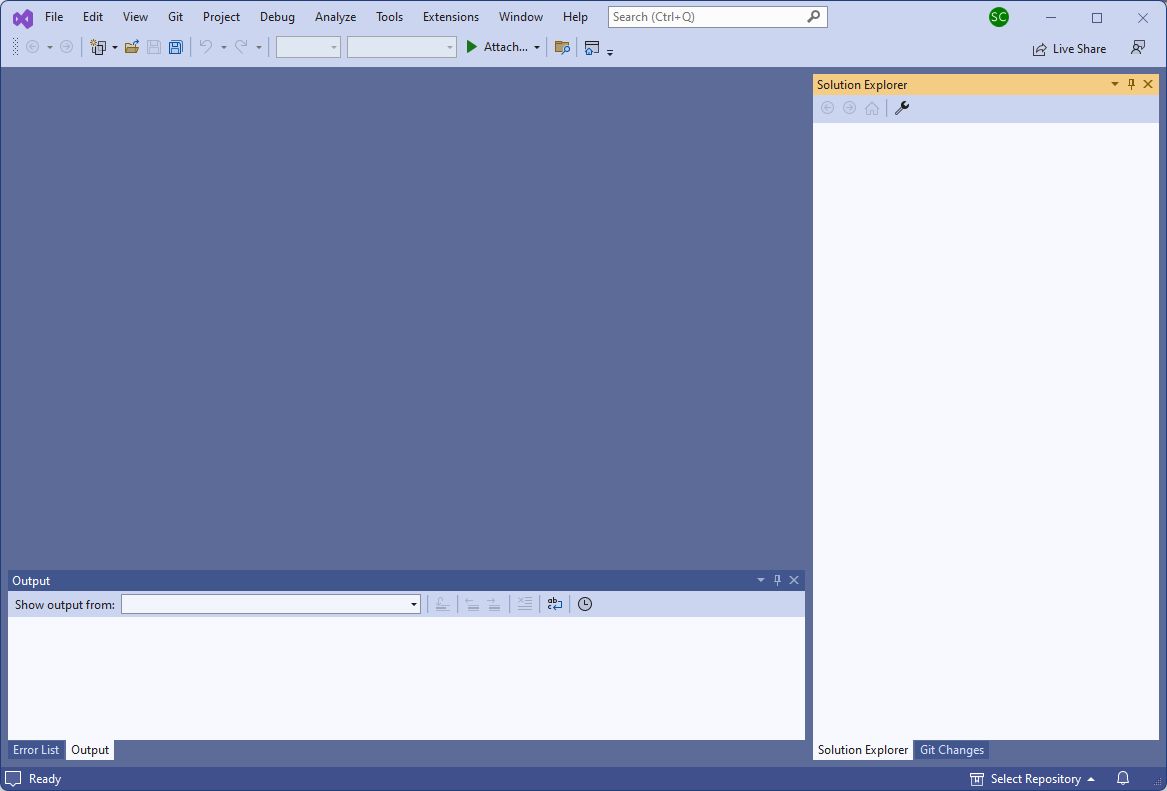Click Go to Previous Message icon
1167x791 pixels.
click(472, 604)
